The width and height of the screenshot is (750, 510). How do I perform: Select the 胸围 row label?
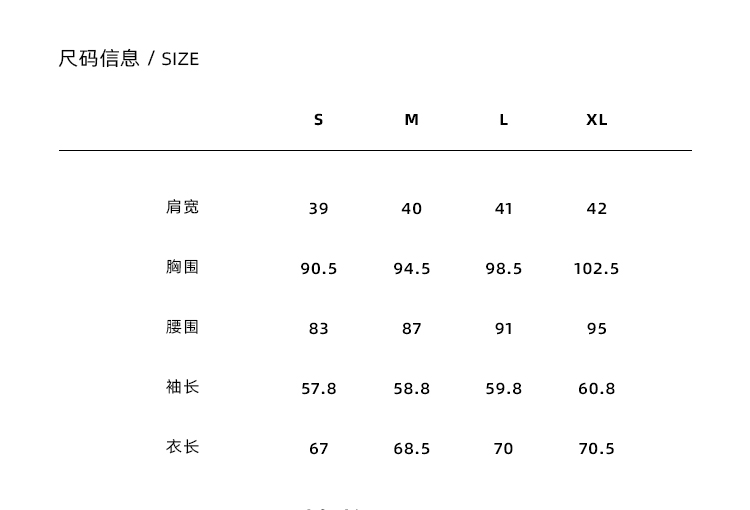(x=183, y=267)
